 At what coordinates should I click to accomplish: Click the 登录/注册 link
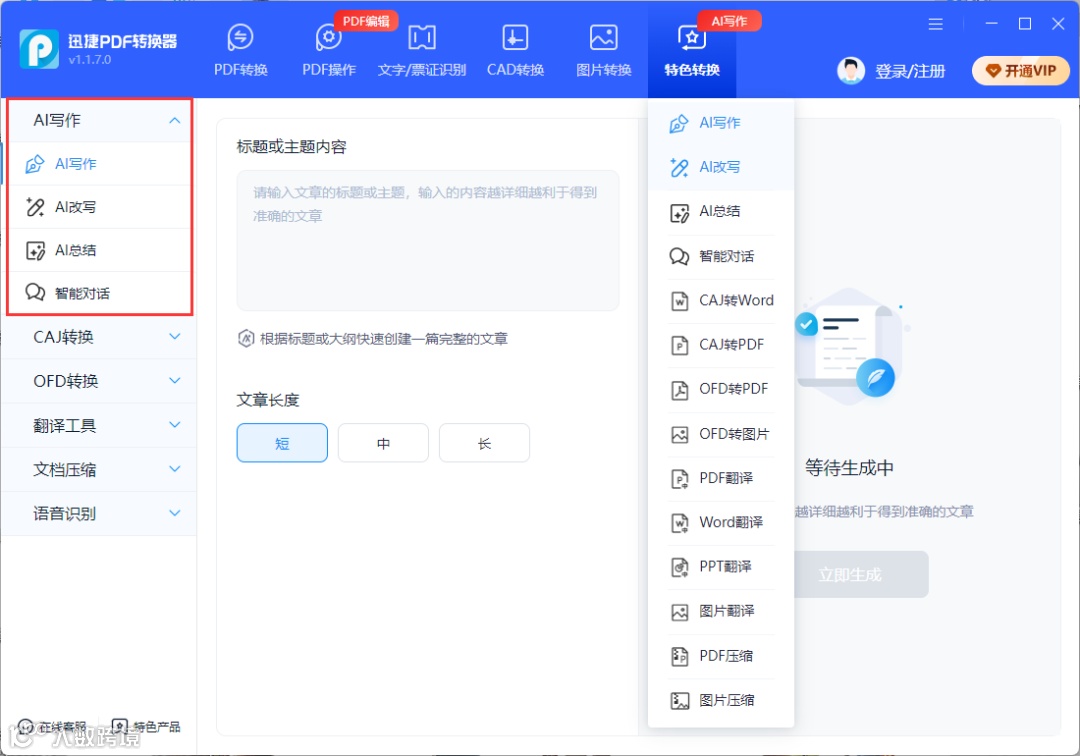point(910,71)
